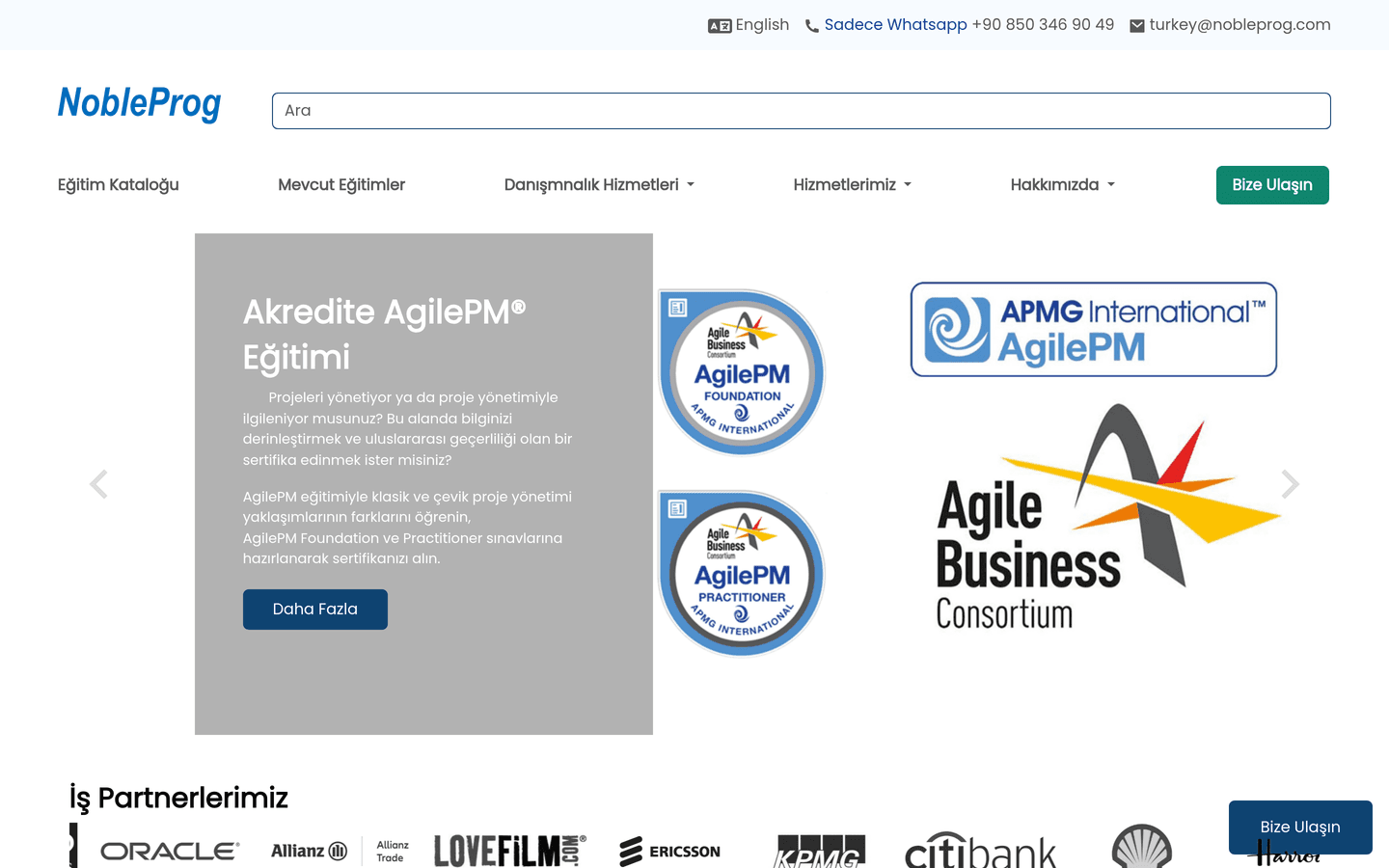
Task: Click the turkey@nobleprog.com email link
Action: click(x=1239, y=25)
